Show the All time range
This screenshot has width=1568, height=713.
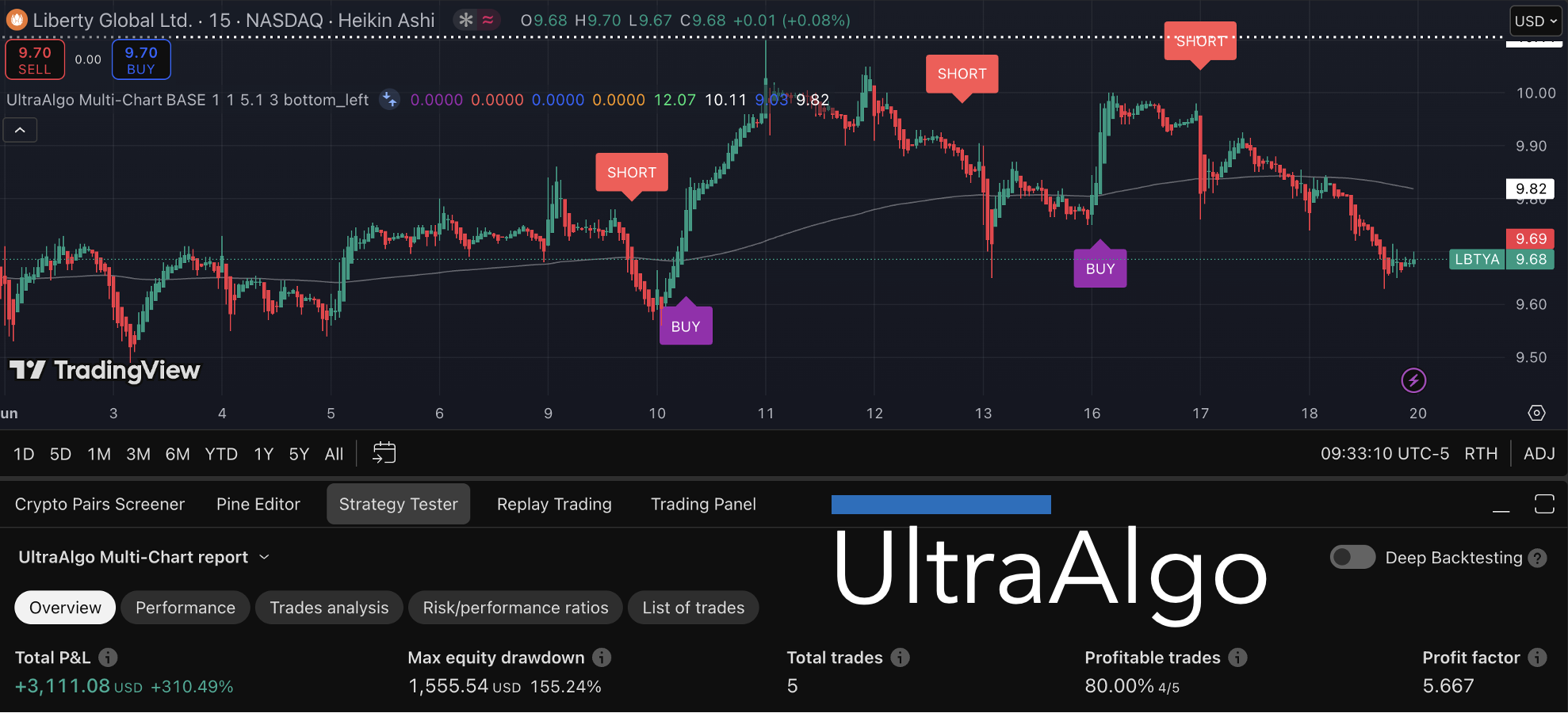point(334,454)
